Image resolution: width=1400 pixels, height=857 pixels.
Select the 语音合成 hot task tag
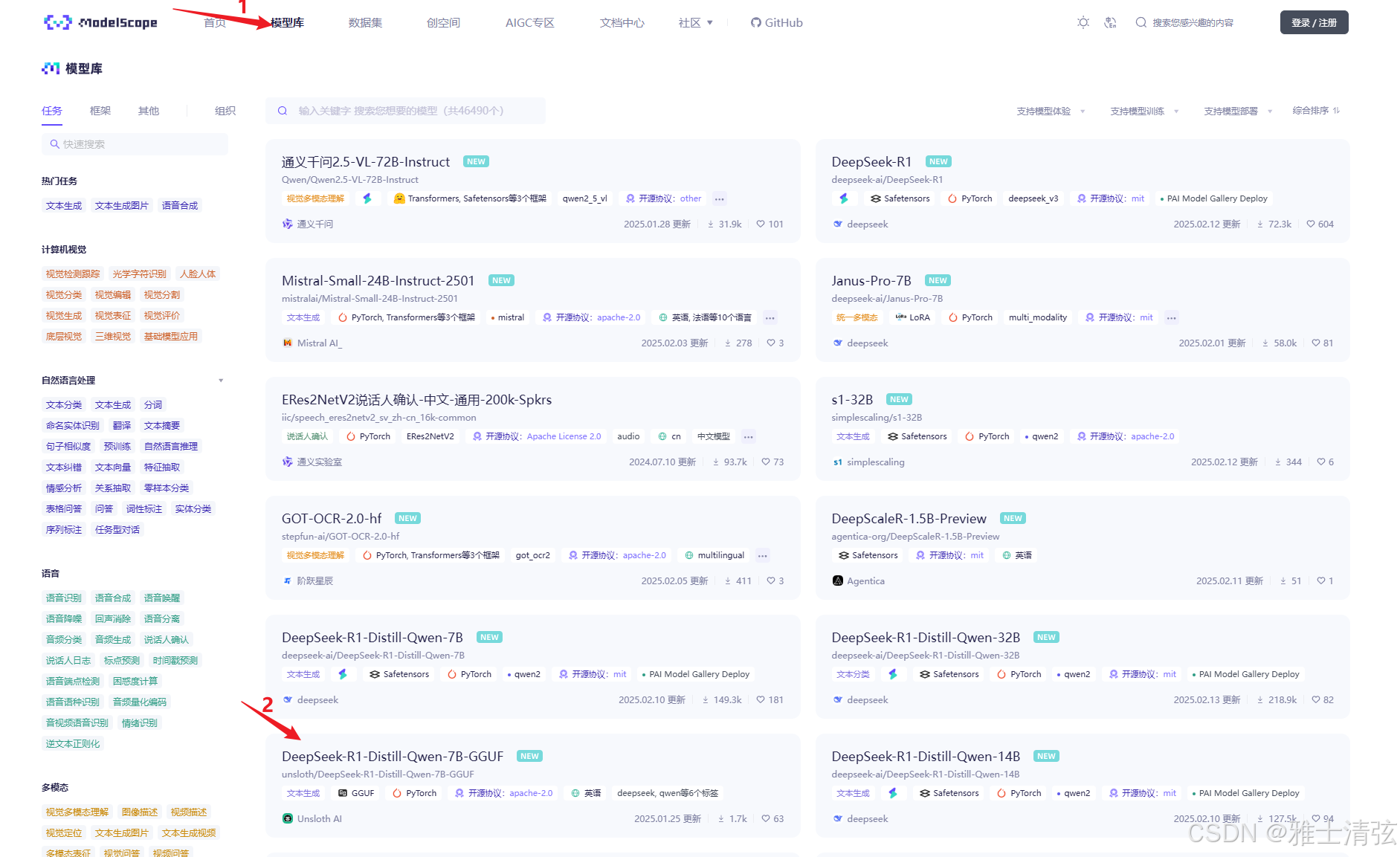[x=180, y=206]
